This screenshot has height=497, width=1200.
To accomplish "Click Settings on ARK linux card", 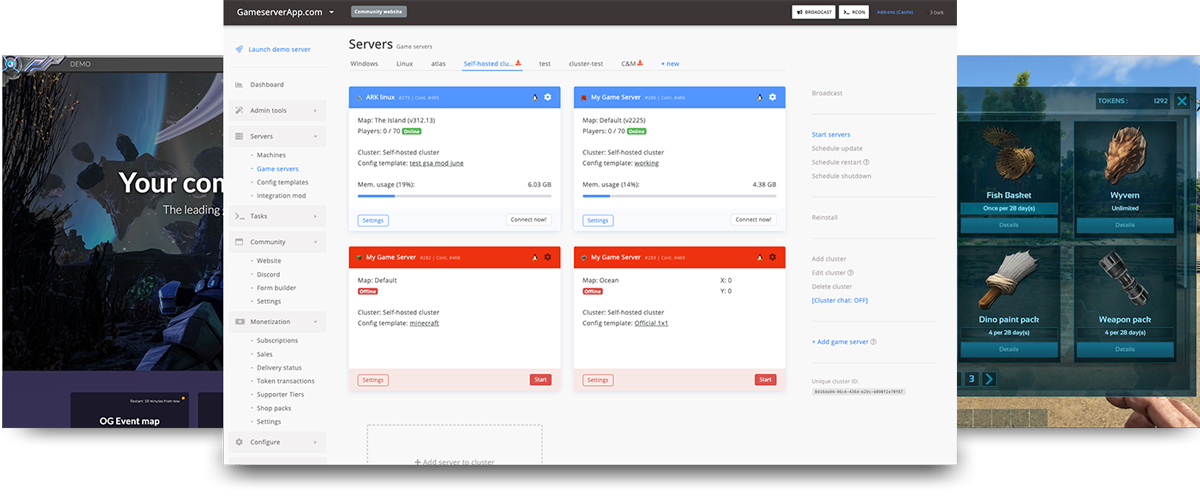I will pos(373,220).
